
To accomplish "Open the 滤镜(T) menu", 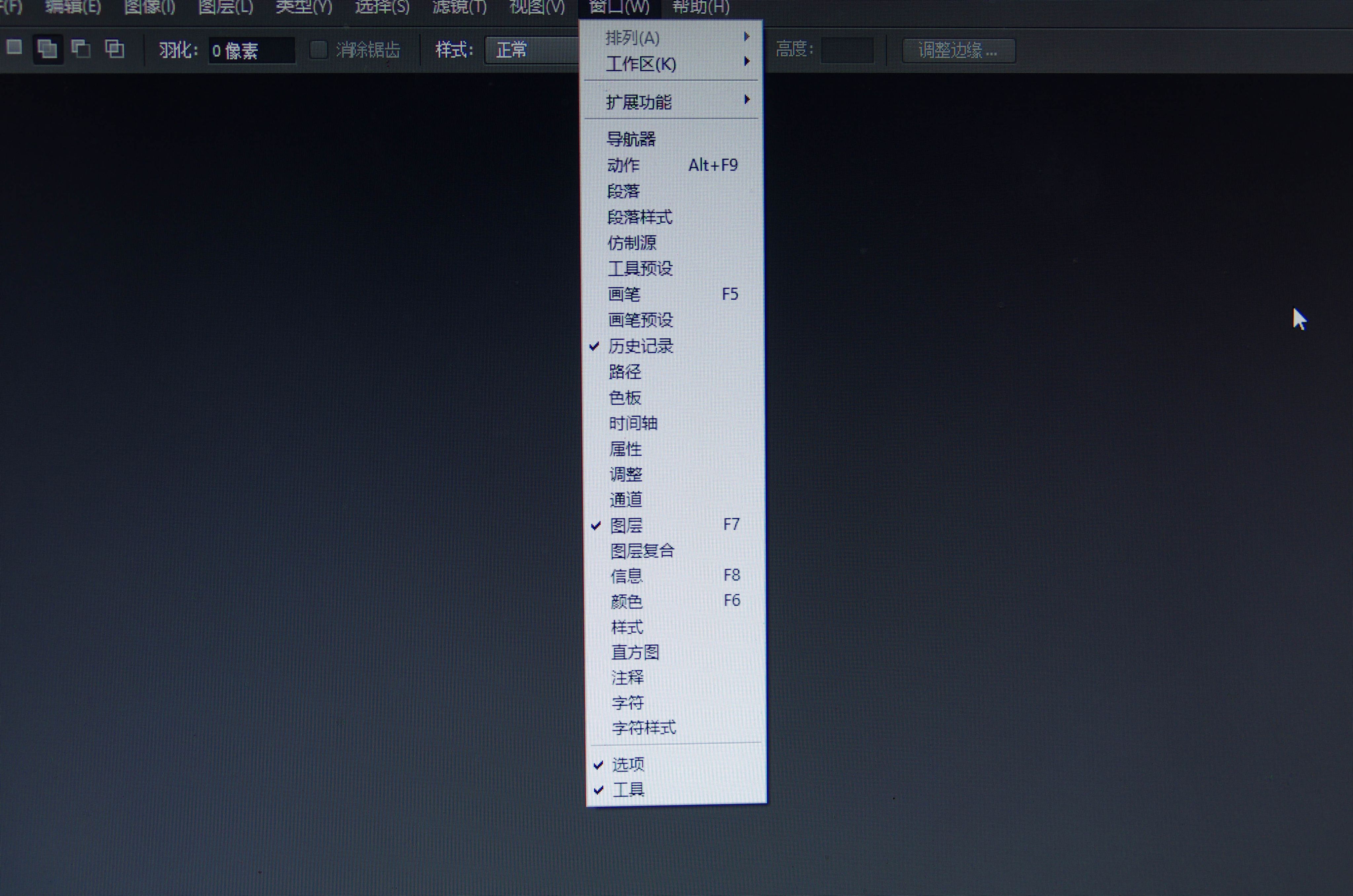I will click(459, 7).
